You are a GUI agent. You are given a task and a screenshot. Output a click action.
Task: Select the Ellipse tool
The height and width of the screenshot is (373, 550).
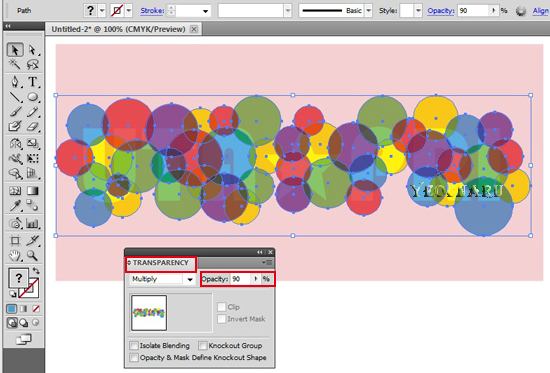point(33,96)
